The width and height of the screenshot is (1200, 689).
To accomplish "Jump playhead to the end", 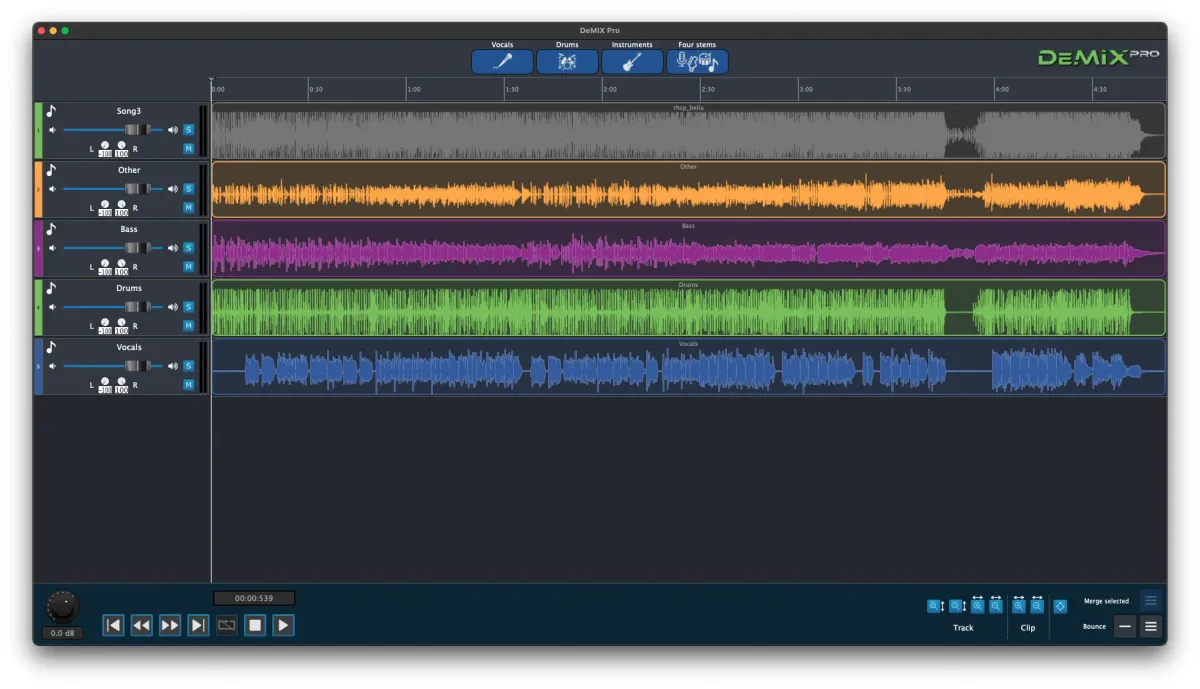I will [198, 625].
